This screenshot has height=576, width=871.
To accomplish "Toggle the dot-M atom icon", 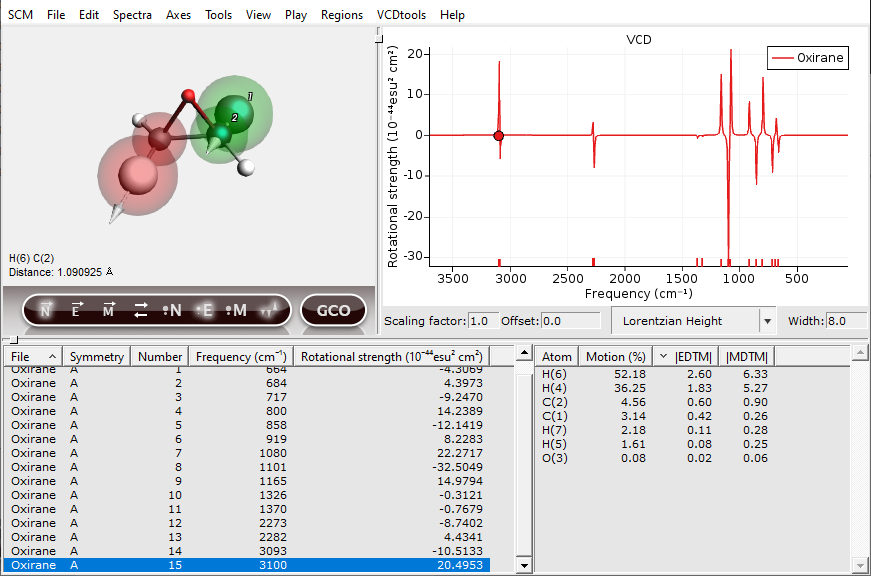I will point(236,310).
